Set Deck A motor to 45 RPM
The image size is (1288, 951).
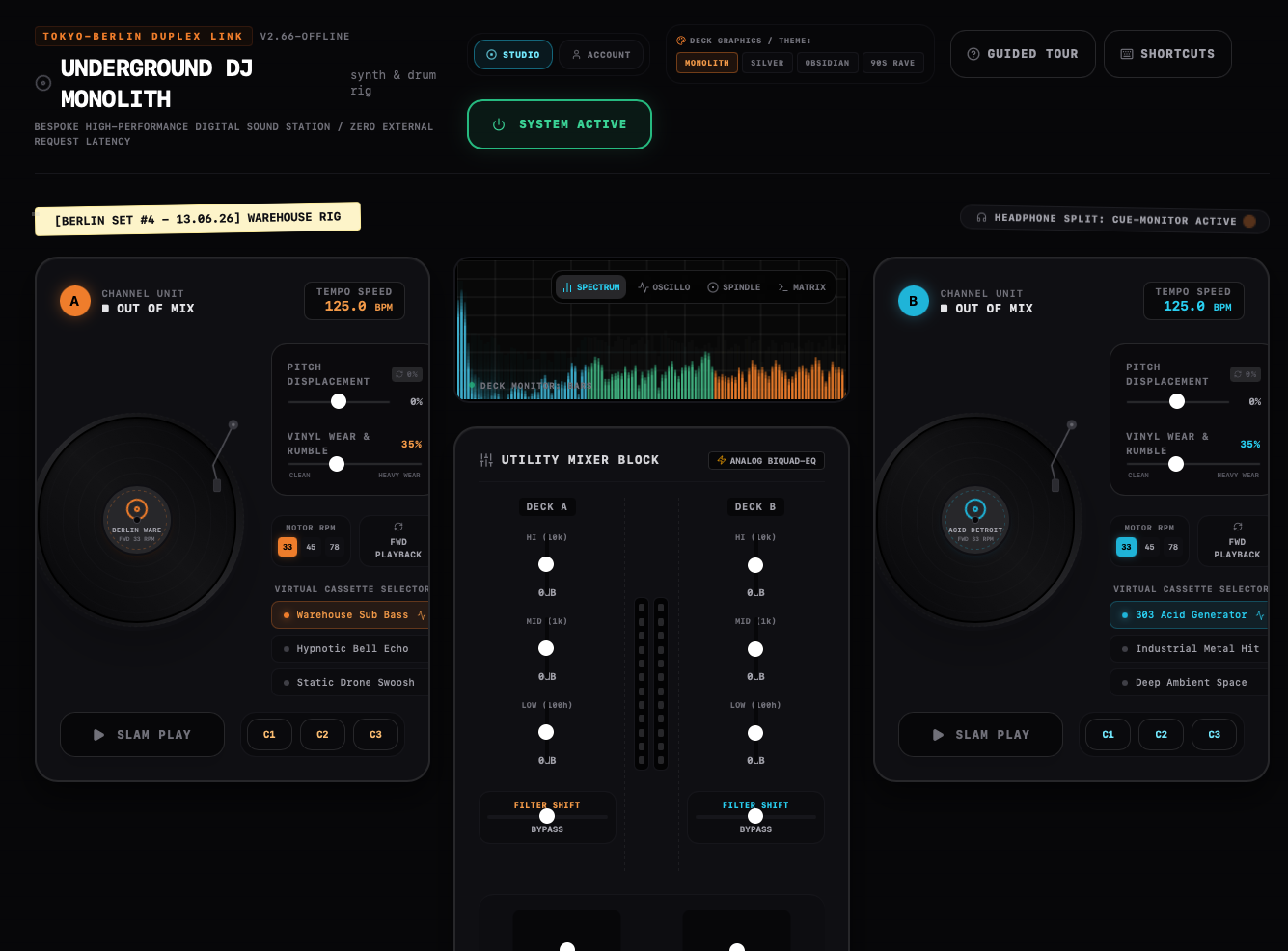click(x=311, y=547)
